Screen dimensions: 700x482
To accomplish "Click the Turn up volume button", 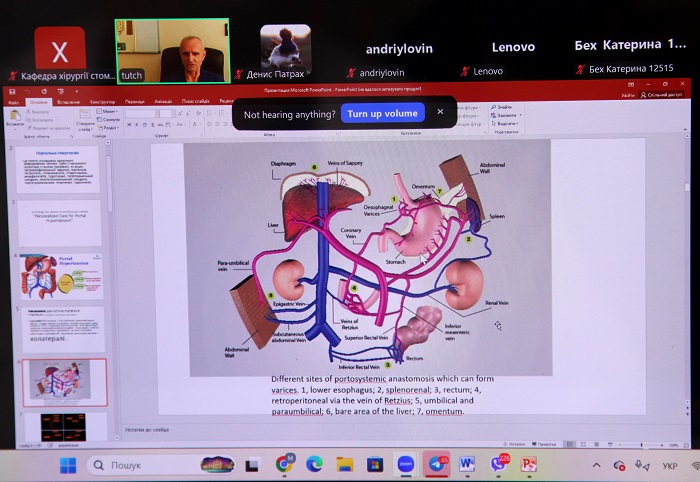I will click(383, 113).
